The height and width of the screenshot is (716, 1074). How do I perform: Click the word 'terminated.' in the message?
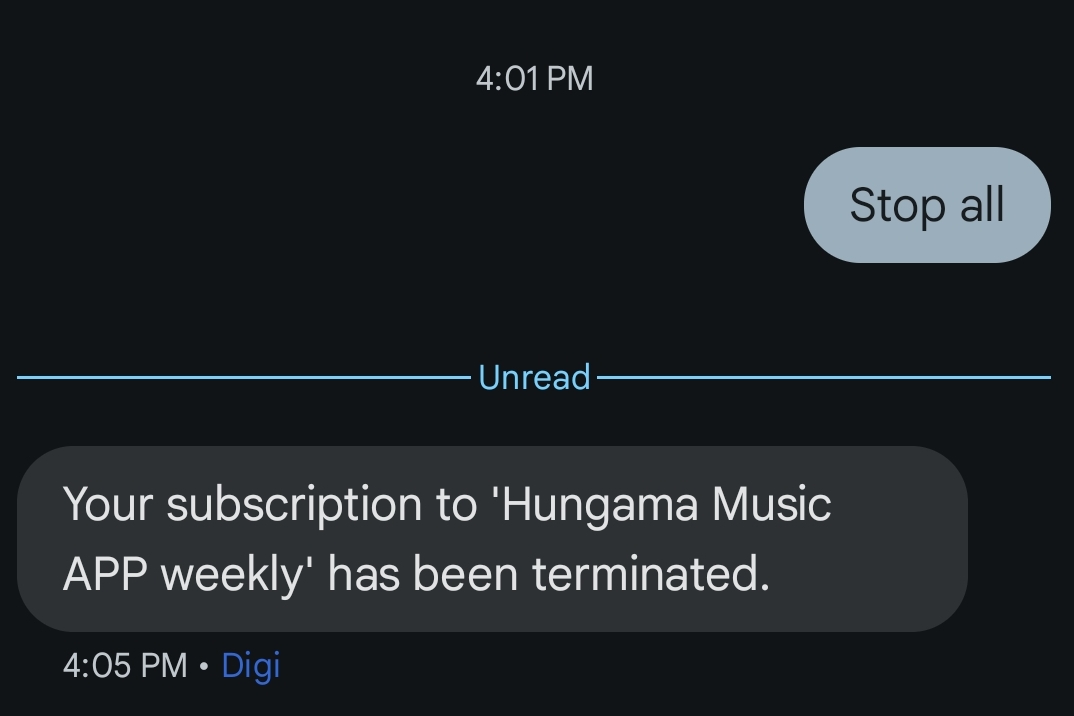(x=651, y=573)
